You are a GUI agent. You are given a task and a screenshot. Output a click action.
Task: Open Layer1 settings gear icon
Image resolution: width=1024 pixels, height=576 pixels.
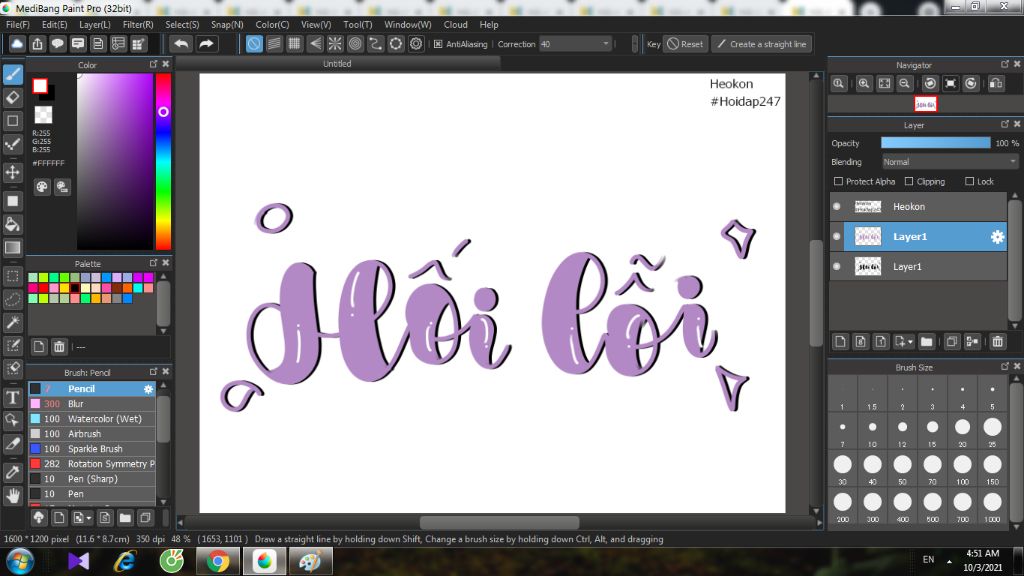point(997,237)
